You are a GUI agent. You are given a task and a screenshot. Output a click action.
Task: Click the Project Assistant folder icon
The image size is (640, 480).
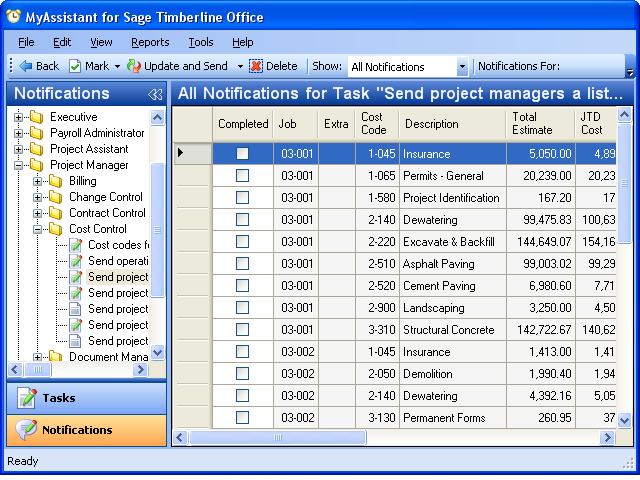(37, 149)
